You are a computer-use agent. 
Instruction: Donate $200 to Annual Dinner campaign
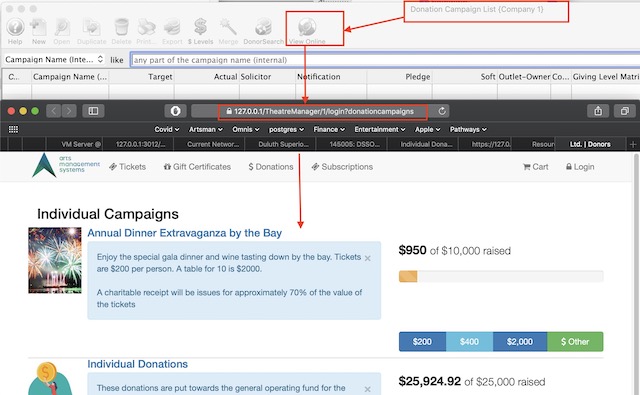[x=422, y=342]
